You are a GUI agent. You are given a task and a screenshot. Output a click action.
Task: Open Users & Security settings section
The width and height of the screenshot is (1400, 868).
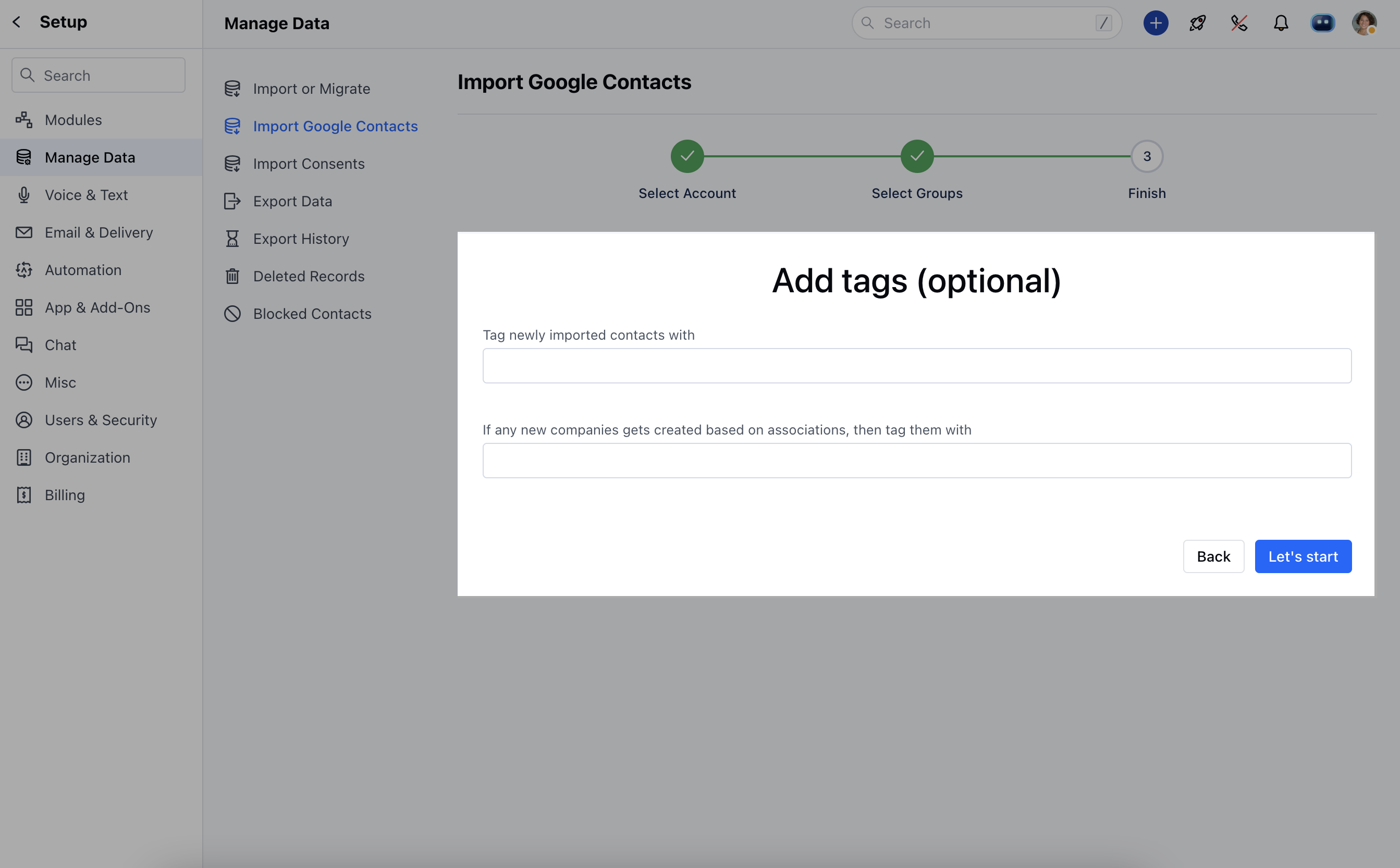[101, 420]
